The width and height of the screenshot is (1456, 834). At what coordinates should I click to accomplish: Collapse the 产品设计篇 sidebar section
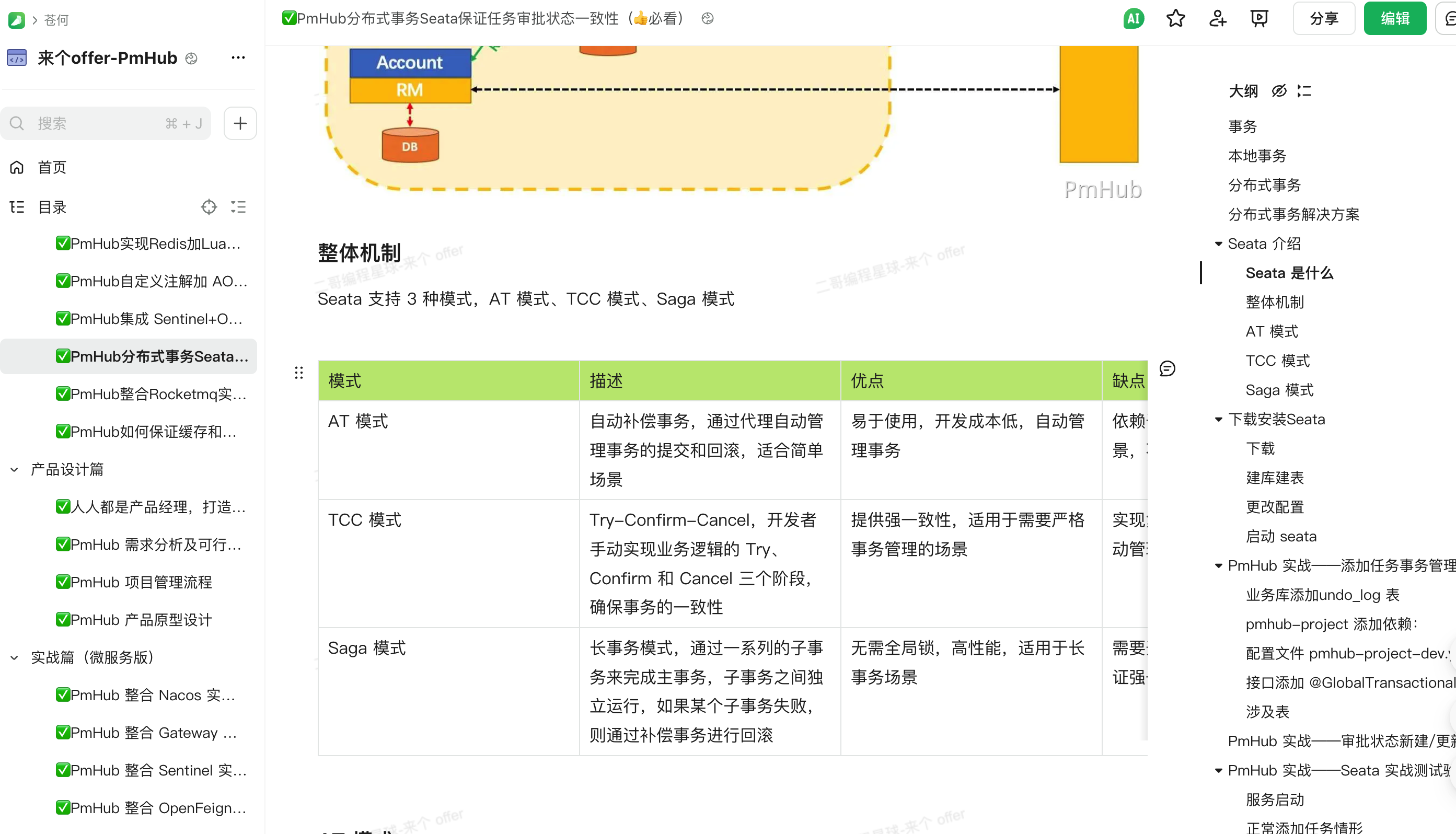pos(14,469)
